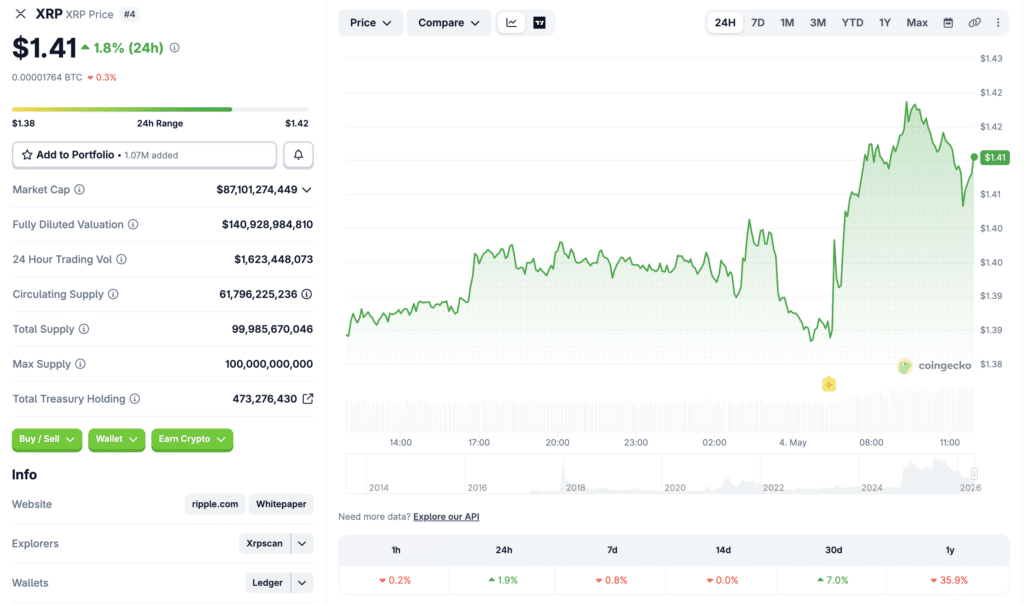
Task: Click the 1h 0.2% change value
Action: [396, 580]
